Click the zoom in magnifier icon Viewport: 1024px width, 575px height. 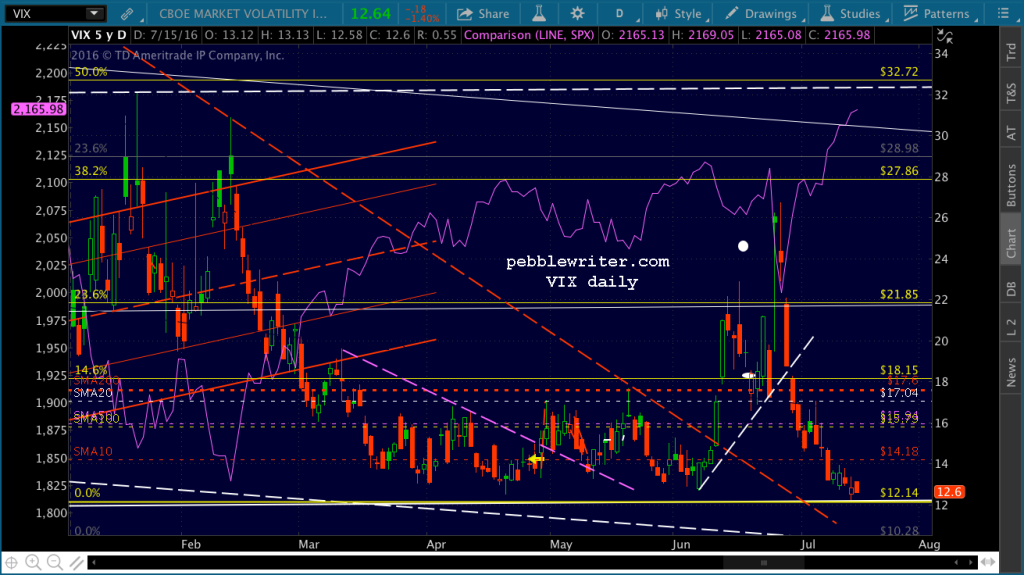pyautogui.click(x=33, y=562)
